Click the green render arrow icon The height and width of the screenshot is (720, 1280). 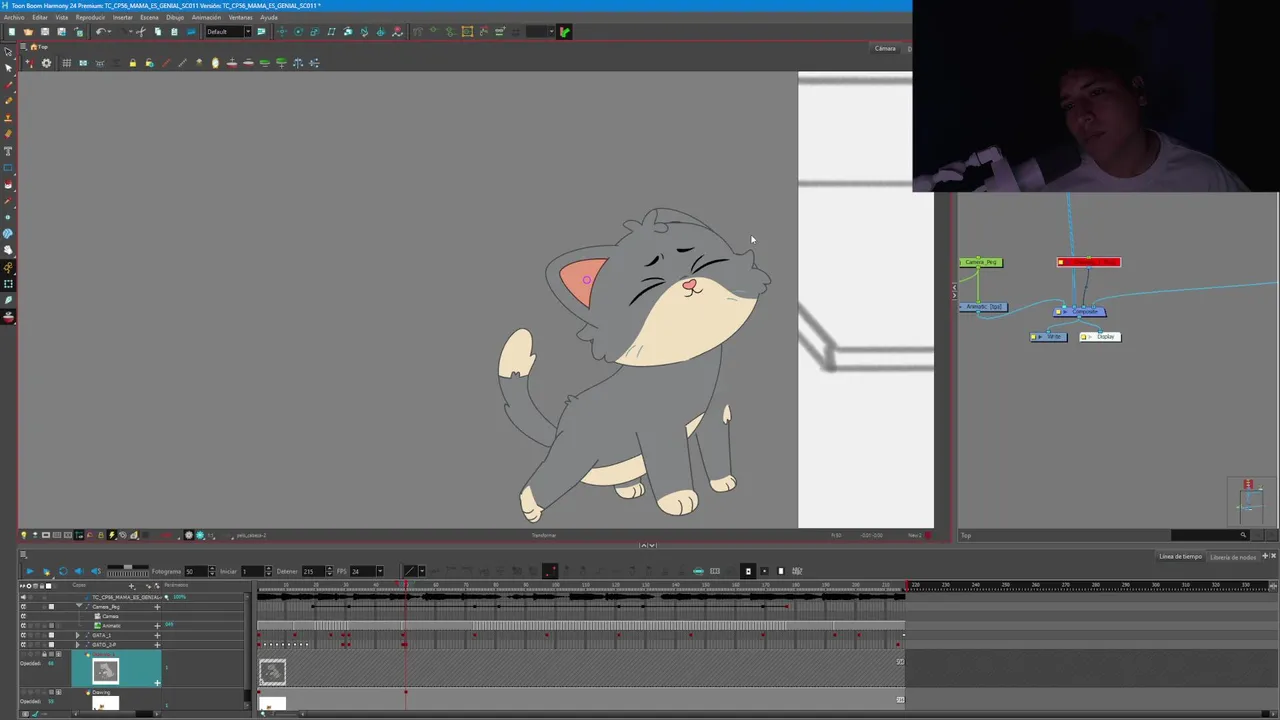[565, 32]
